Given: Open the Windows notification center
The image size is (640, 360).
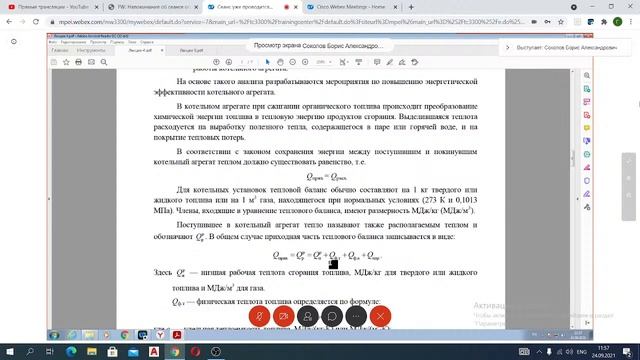Looking at the screenshot, I should 627,351.
